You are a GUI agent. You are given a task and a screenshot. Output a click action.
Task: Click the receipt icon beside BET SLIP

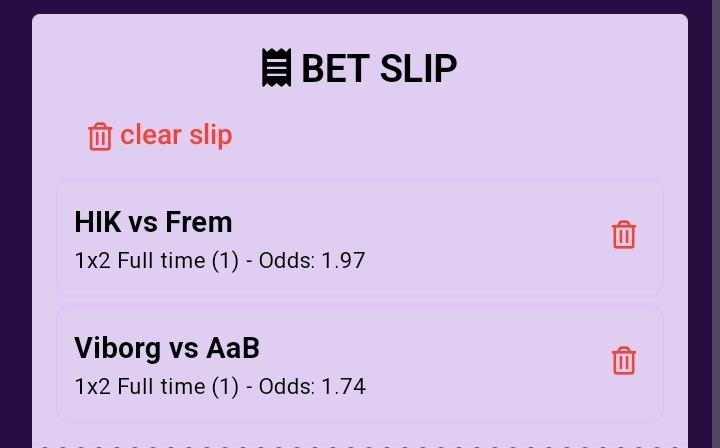pyautogui.click(x=276, y=67)
